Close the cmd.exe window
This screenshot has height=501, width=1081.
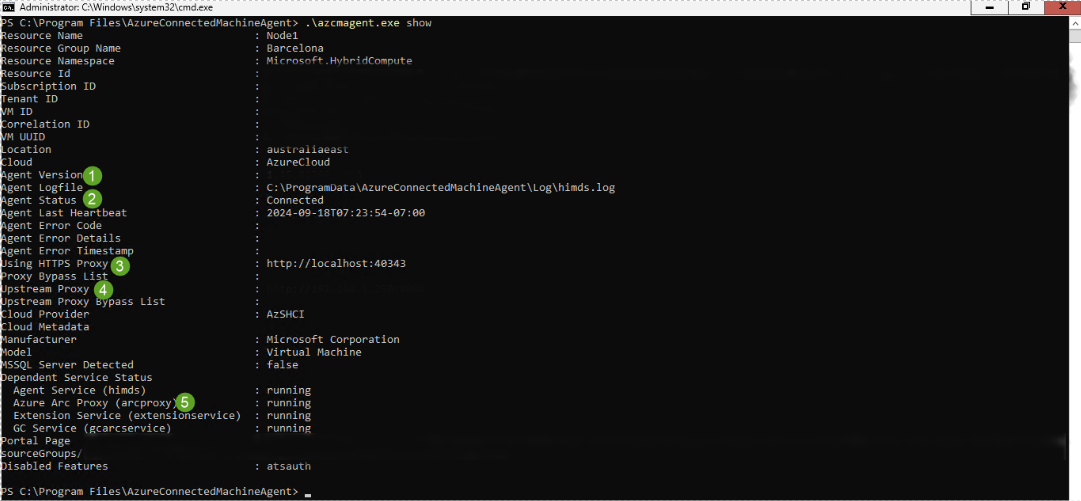(x=1061, y=6)
